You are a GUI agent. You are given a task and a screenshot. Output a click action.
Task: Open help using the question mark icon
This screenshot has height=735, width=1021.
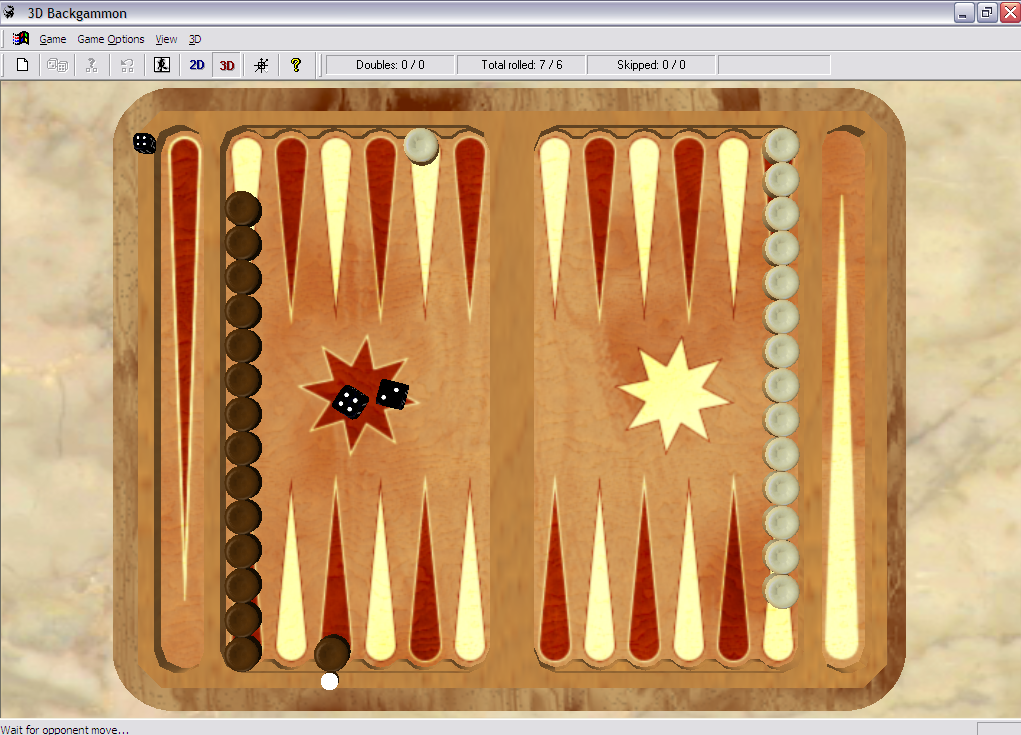[x=294, y=64]
